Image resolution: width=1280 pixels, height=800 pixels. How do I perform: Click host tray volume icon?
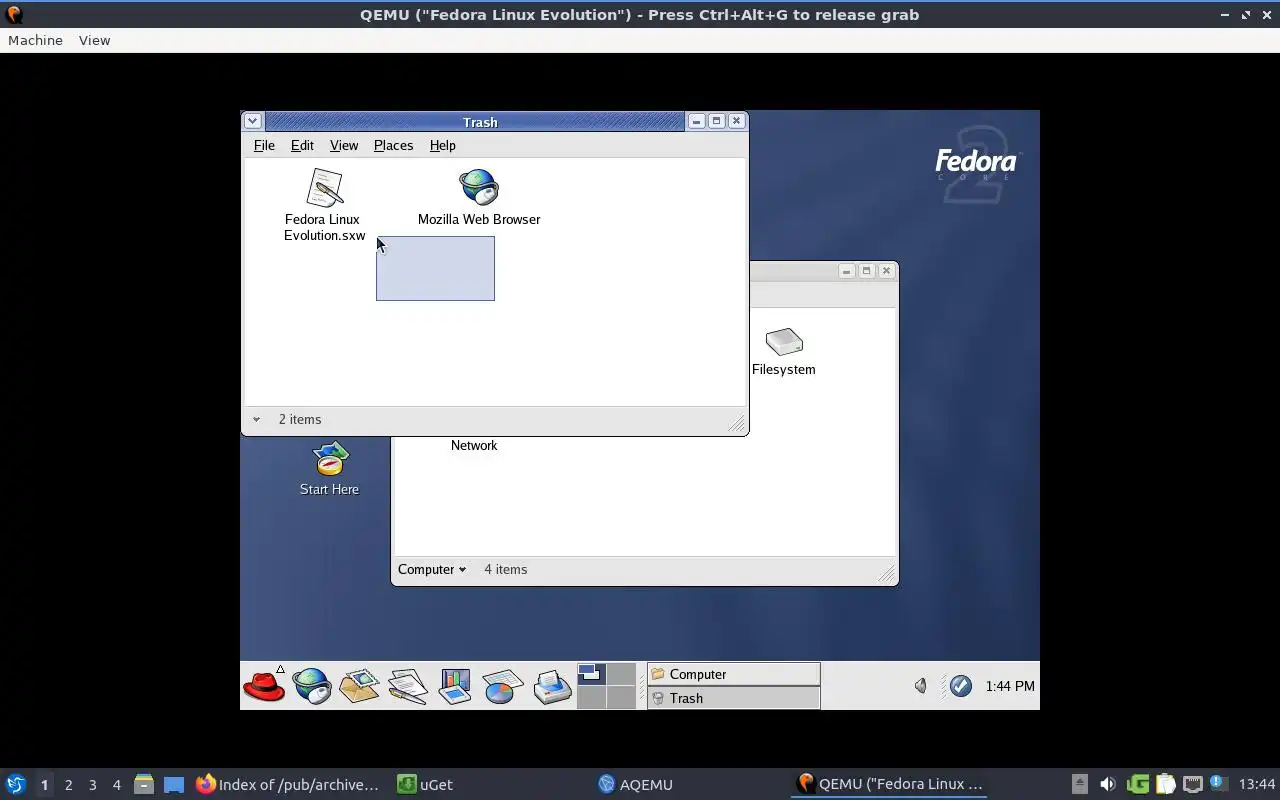pyautogui.click(x=1107, y=784)
